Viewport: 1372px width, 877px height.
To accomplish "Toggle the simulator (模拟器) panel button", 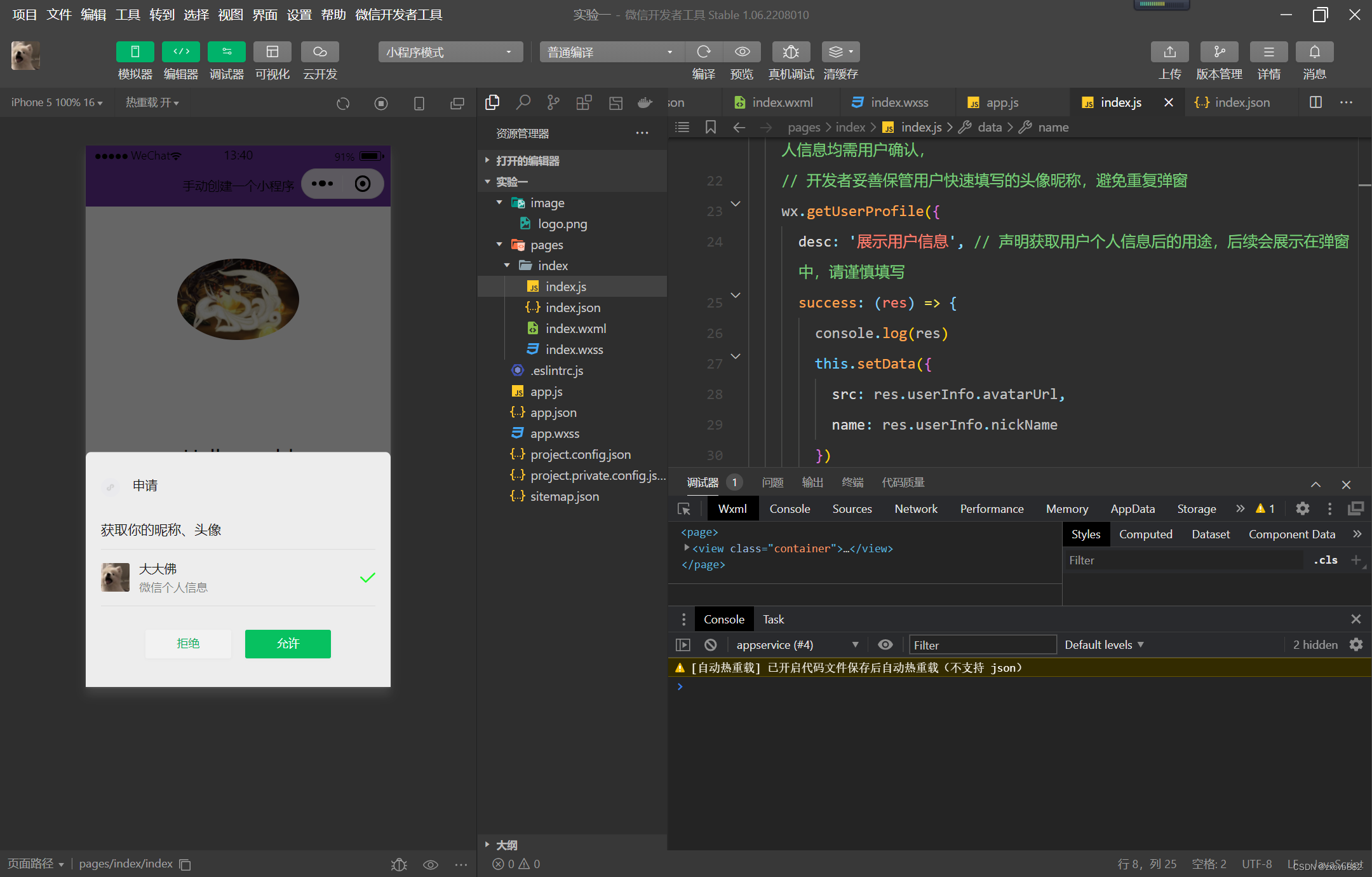I will pos(135,52).
